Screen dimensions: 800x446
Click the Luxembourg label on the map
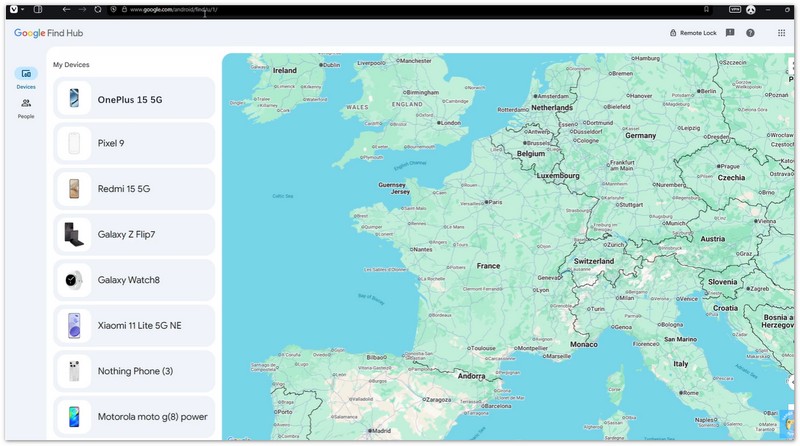(558, 176)
